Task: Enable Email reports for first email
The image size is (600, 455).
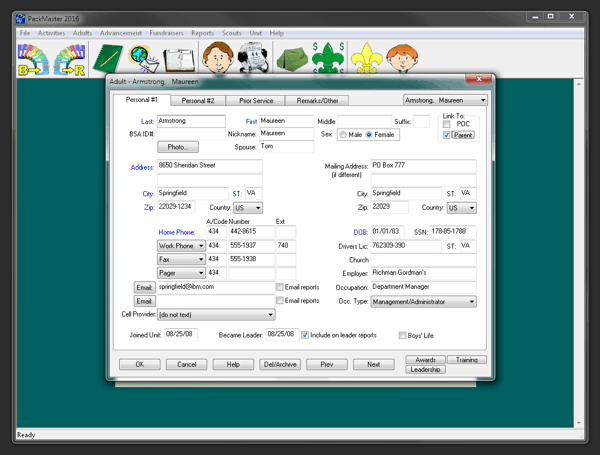Action: (280, 287)
